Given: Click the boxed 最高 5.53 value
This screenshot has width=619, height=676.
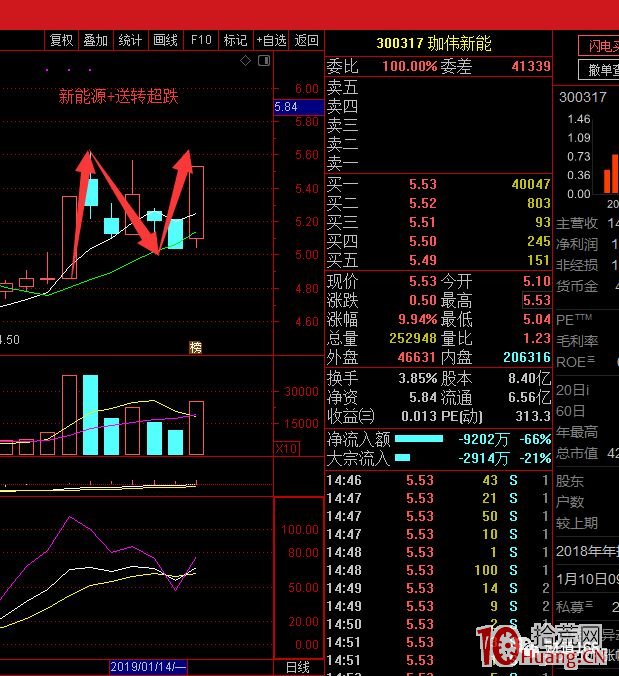Looking at the screenshot, I should point(537,300).
